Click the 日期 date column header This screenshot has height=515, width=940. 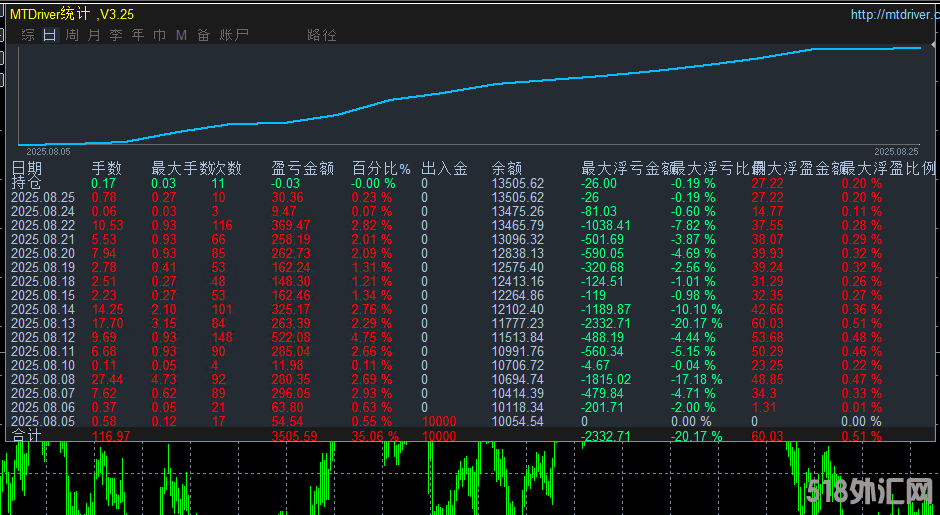point(27,169)
